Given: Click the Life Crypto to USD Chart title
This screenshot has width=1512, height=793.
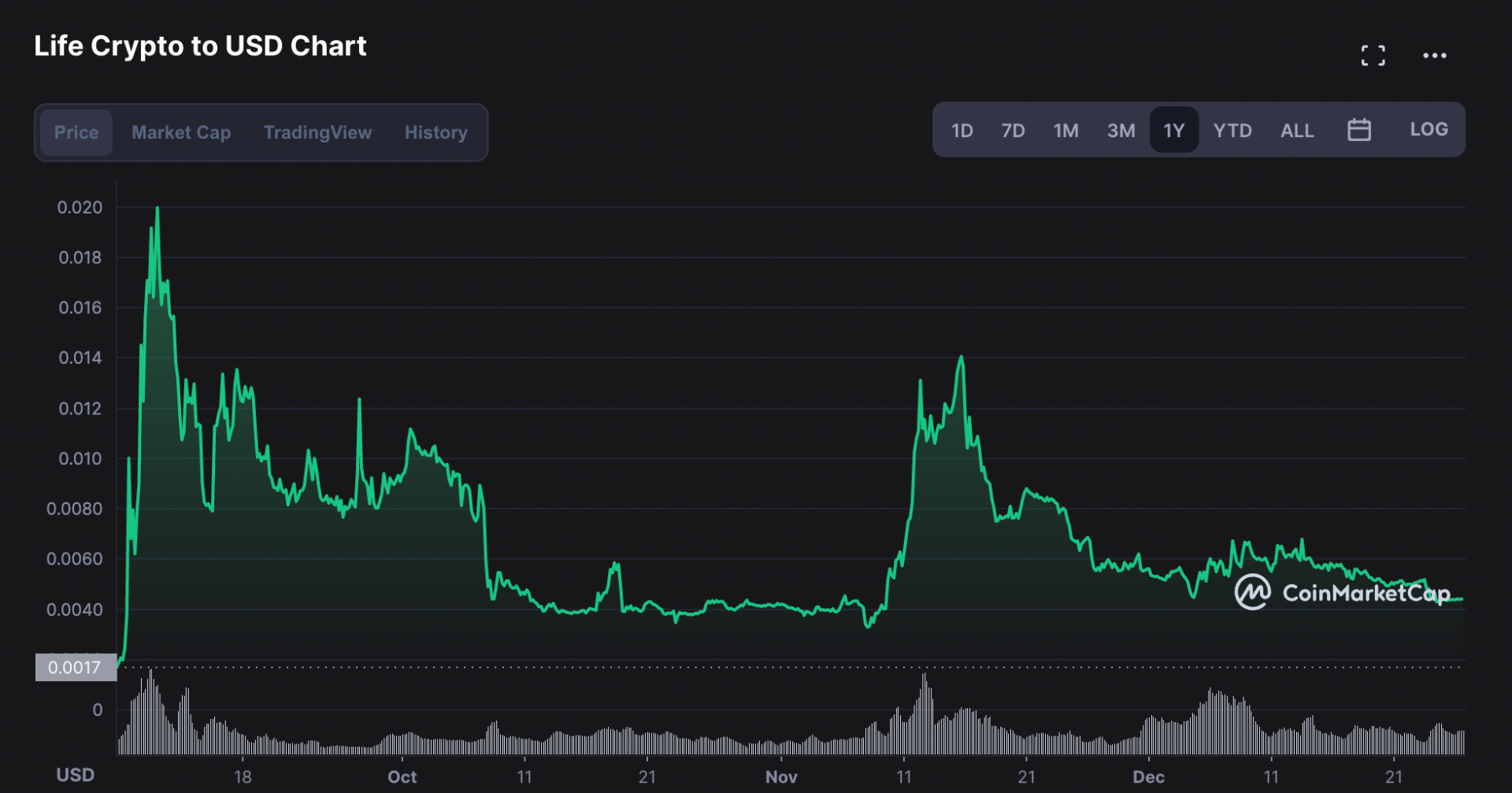Looking at the screenshot, I should click(200, 46).
